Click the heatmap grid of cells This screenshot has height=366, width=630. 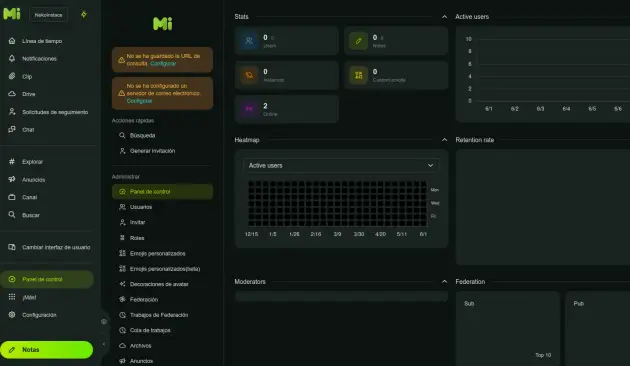337,204
